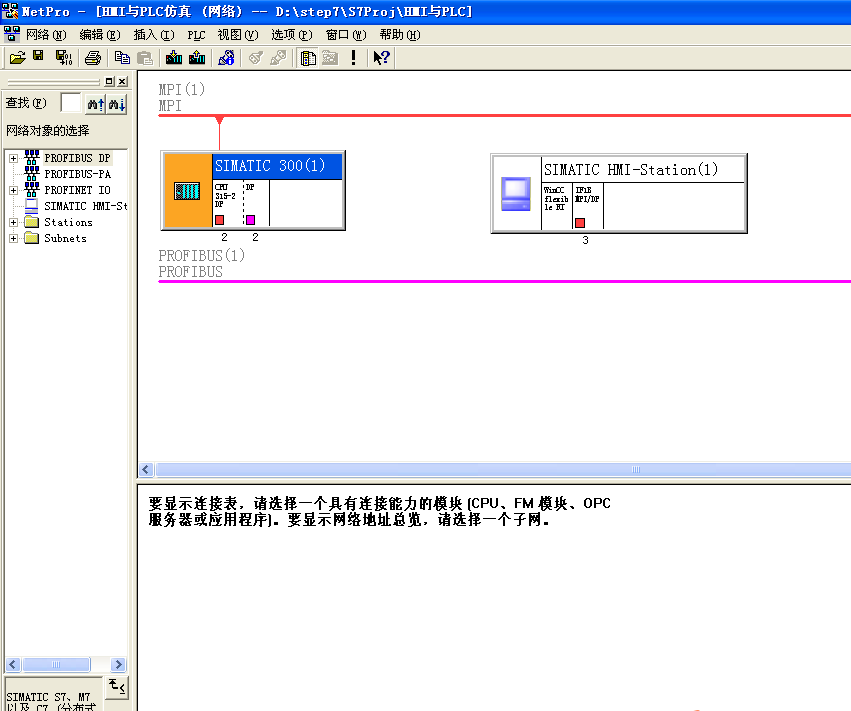The width and height of the screenshot is (851, 711).
Task: Click the NetPro icon in menu bar
Action: pyautogui.click(x=11, y=35)
